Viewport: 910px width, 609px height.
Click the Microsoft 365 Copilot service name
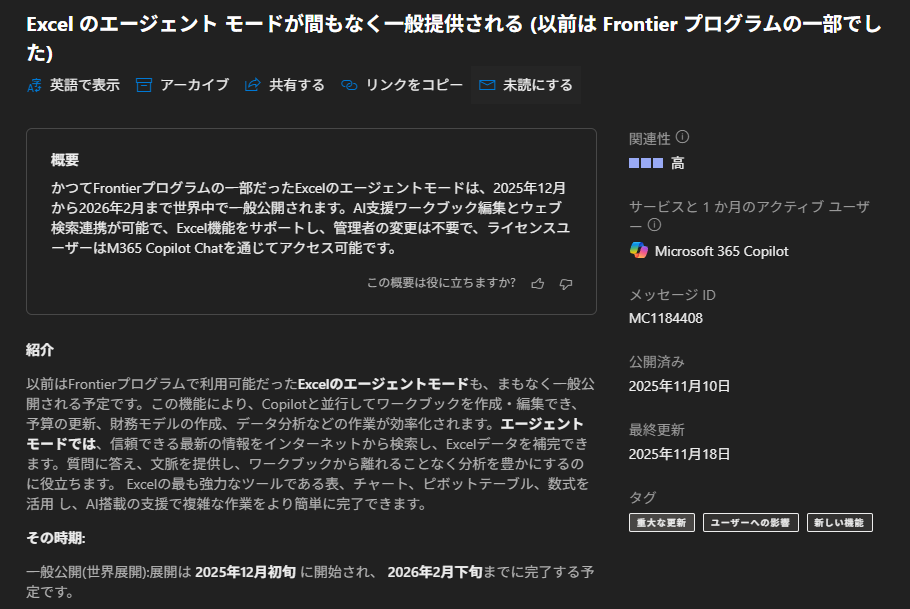[721, 251]
